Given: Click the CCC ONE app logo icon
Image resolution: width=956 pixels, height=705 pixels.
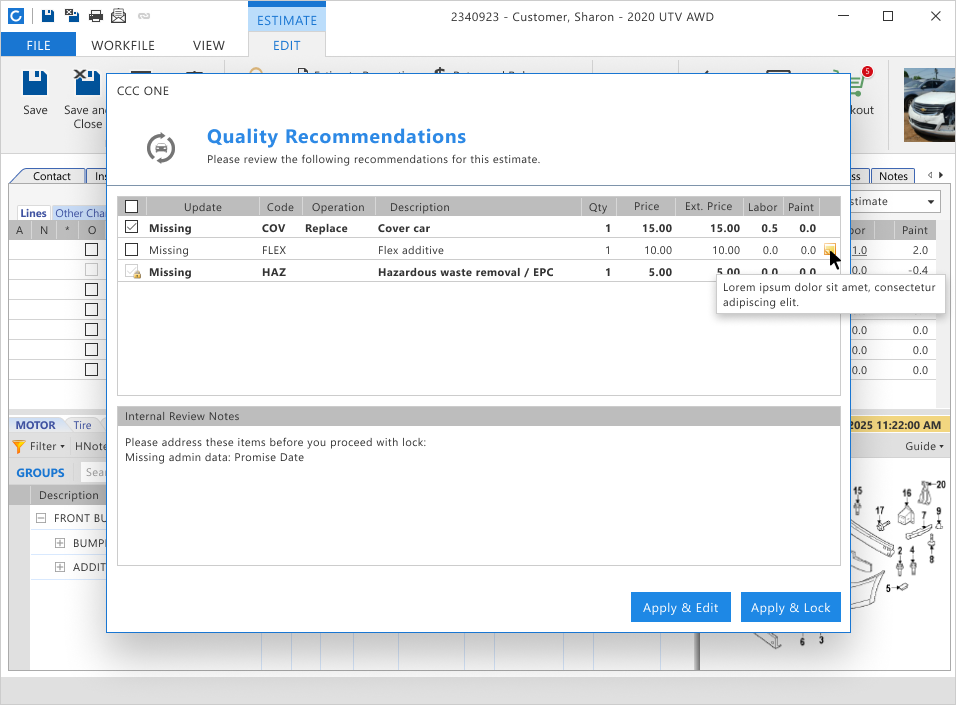Looking at the screenshot, I should tap(16, 16).
